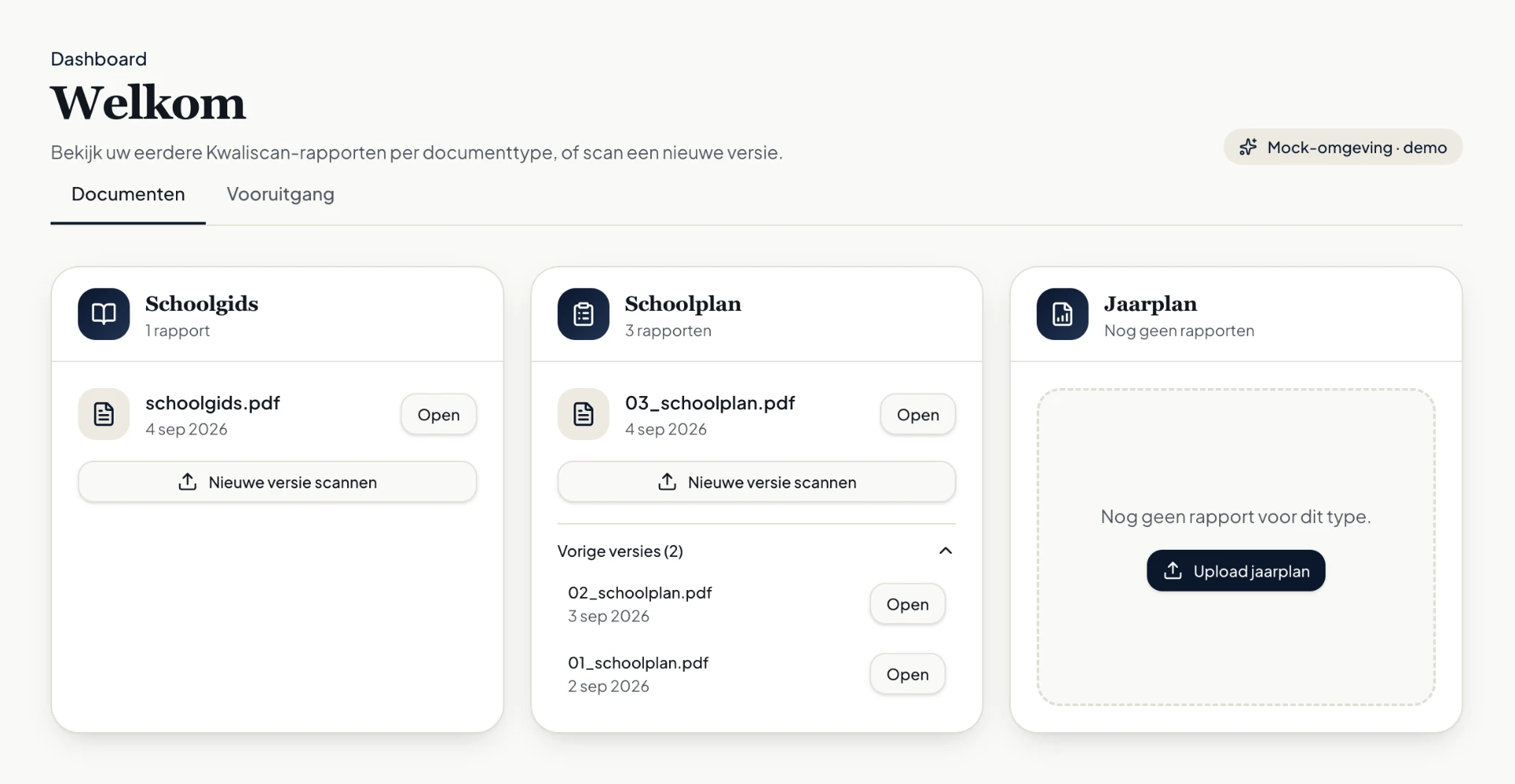
Task: Open the schoolgids.pdf report
Action: pos(438,415)
